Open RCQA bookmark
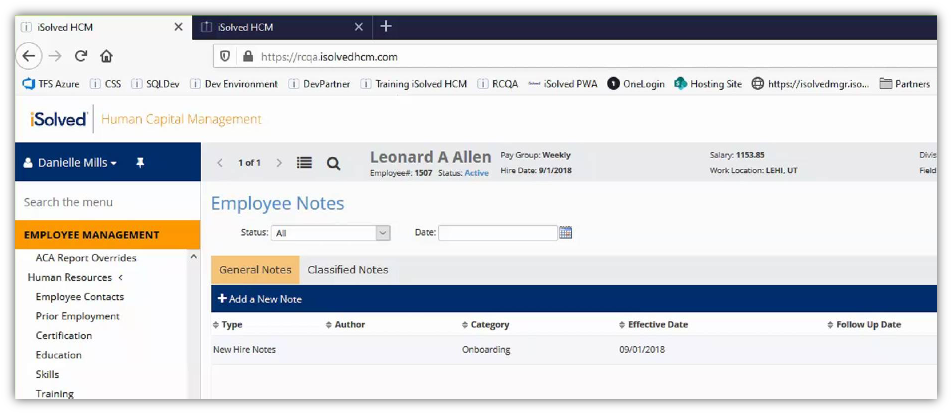This screenshot has width=952, height=414. [498, 84]
